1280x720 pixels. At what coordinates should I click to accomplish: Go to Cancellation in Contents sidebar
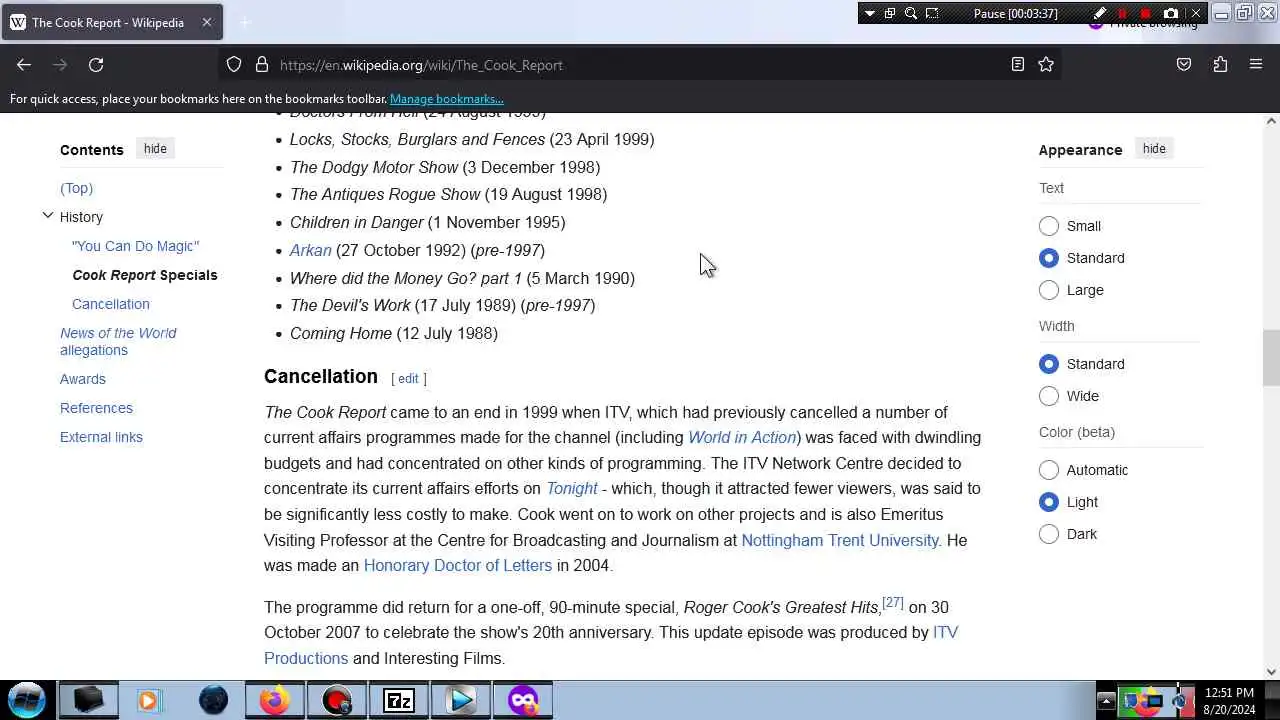110,304
